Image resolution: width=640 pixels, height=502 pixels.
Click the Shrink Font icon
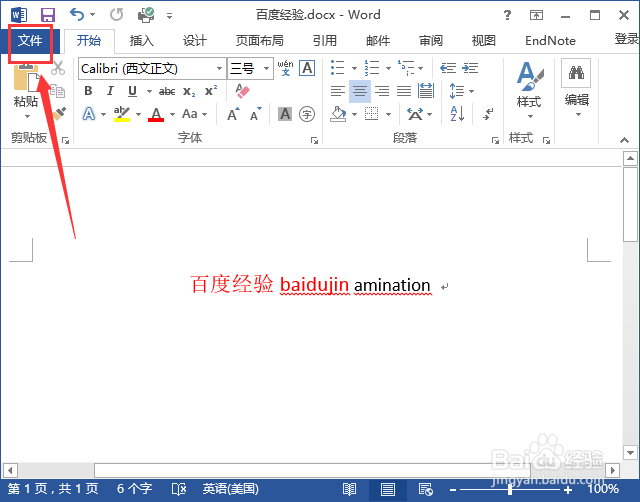pyautogui.click(x=256, y=114)
